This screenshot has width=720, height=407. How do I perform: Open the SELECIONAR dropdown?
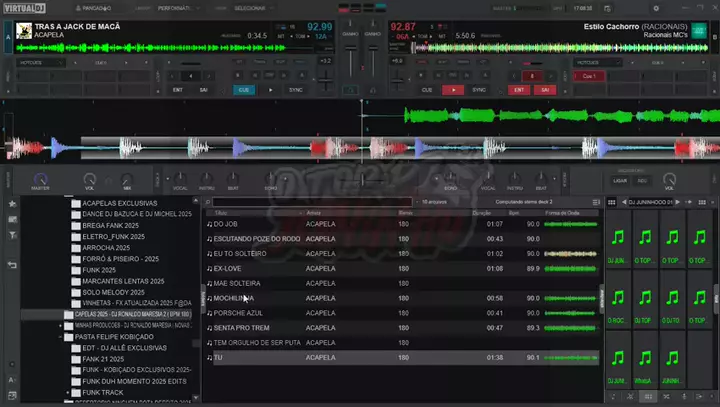(254, 8)
